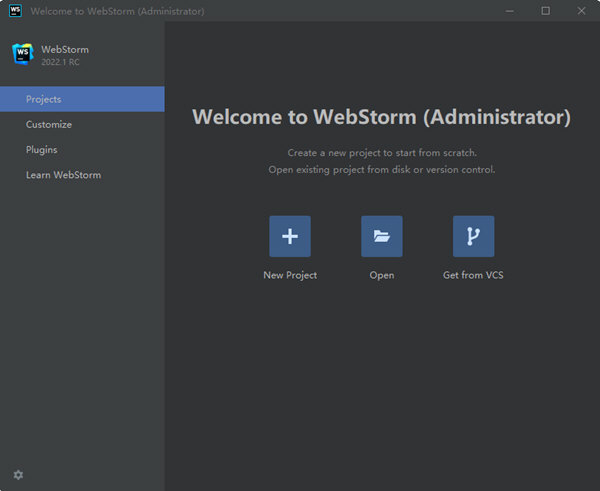Image resolution: width=600 pixels, height=491 pixels.
Task: Click the "New Project" text label
Action: (x=290, y=275)
